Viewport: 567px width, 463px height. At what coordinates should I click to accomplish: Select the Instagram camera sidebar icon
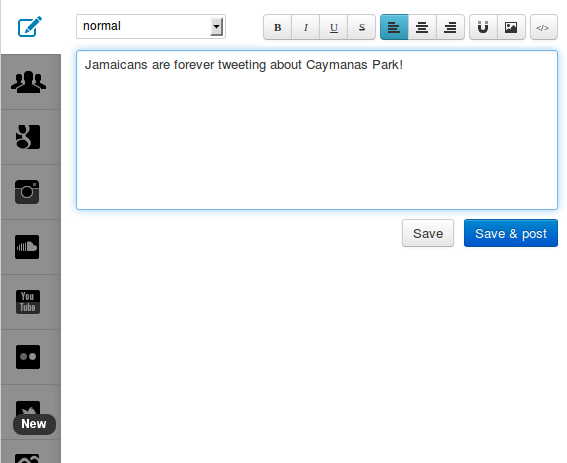coord(27,192)
